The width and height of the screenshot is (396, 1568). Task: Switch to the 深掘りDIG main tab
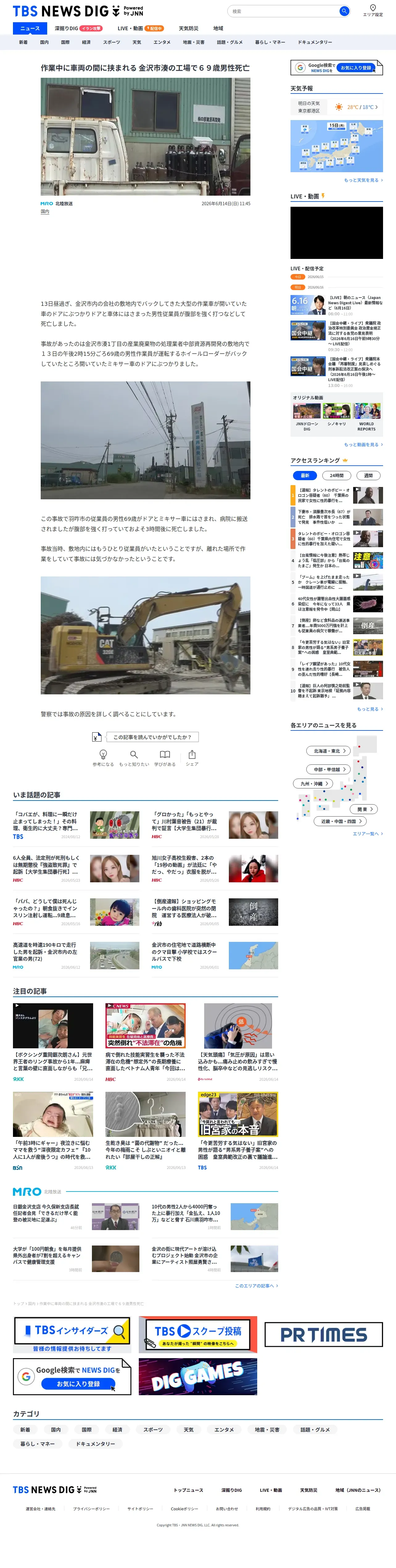click(78, 28)
